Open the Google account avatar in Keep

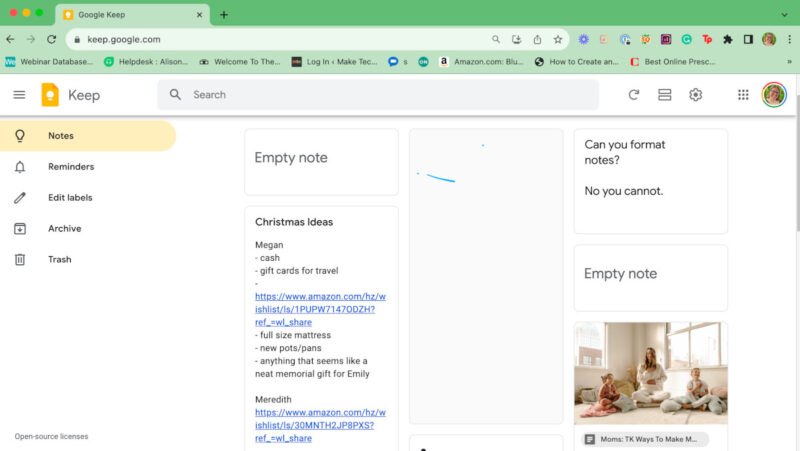click(x=774, y=95)
